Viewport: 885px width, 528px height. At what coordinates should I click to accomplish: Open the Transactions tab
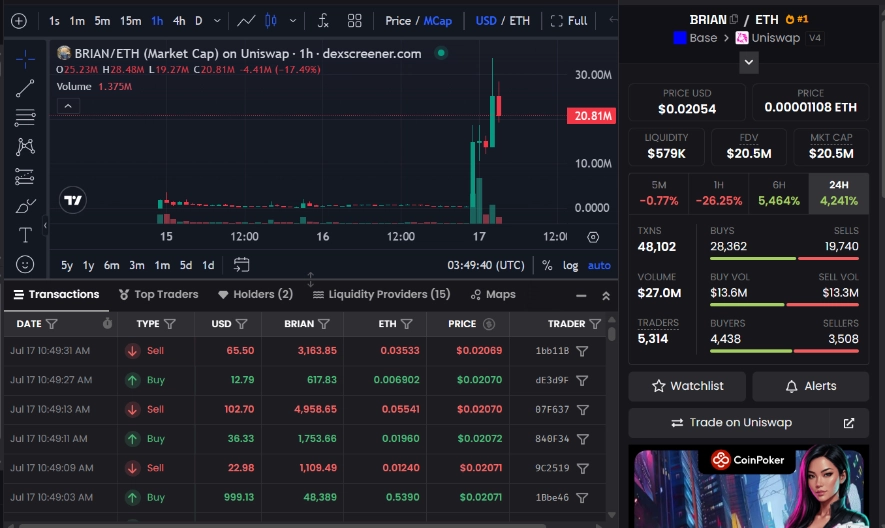click(x=56, y=294)
